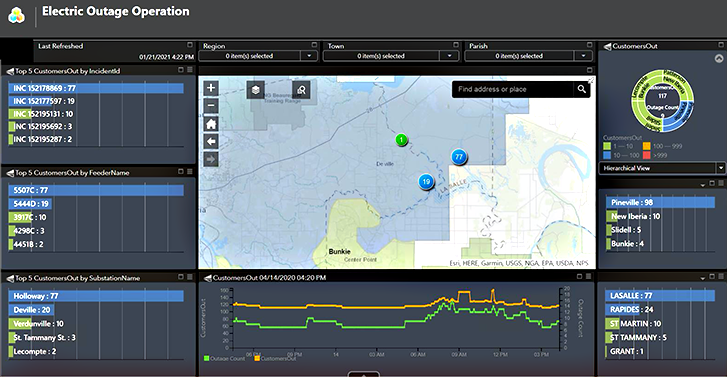Maximize Top 5 CustomersOut by FeederName panel
Viewport: 727px width, 377px height.
[181, 171]
